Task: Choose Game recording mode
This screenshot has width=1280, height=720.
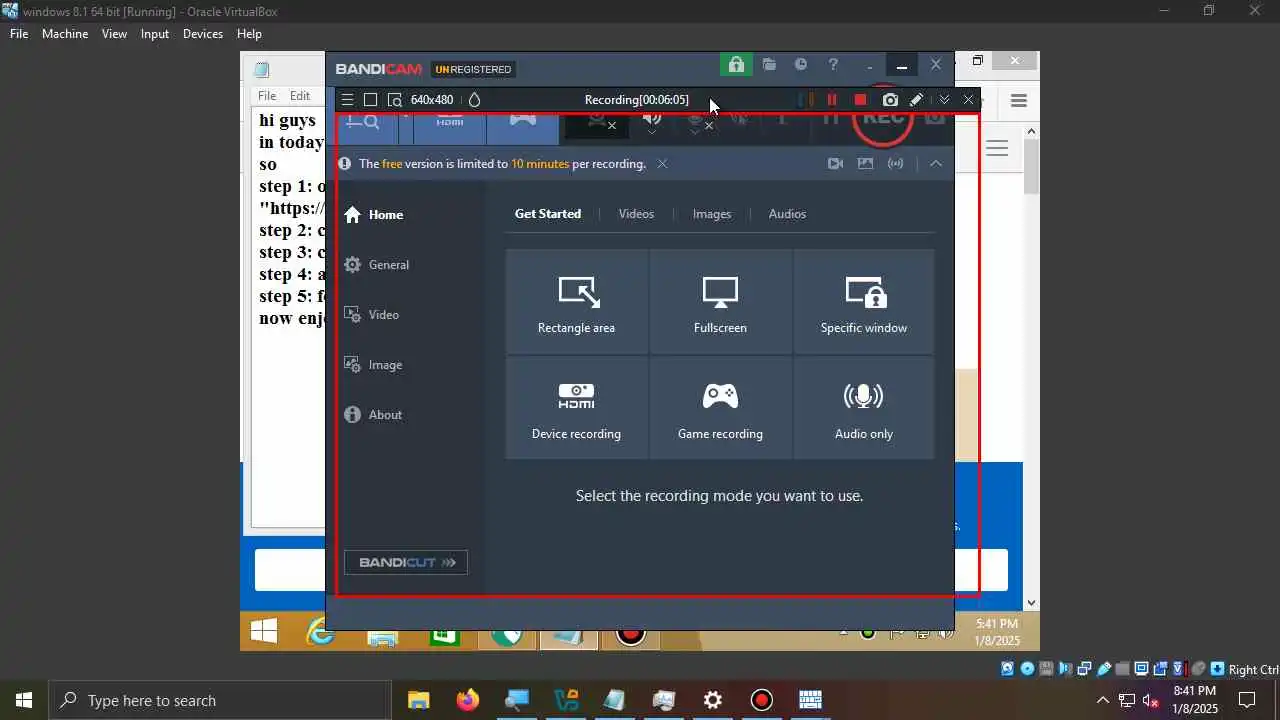Action: (721, 408)
